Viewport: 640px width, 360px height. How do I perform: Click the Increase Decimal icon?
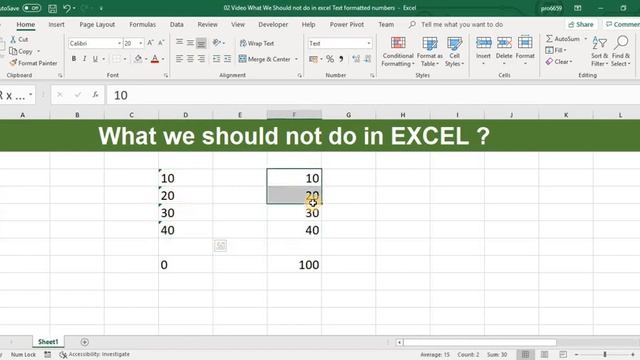356,59
